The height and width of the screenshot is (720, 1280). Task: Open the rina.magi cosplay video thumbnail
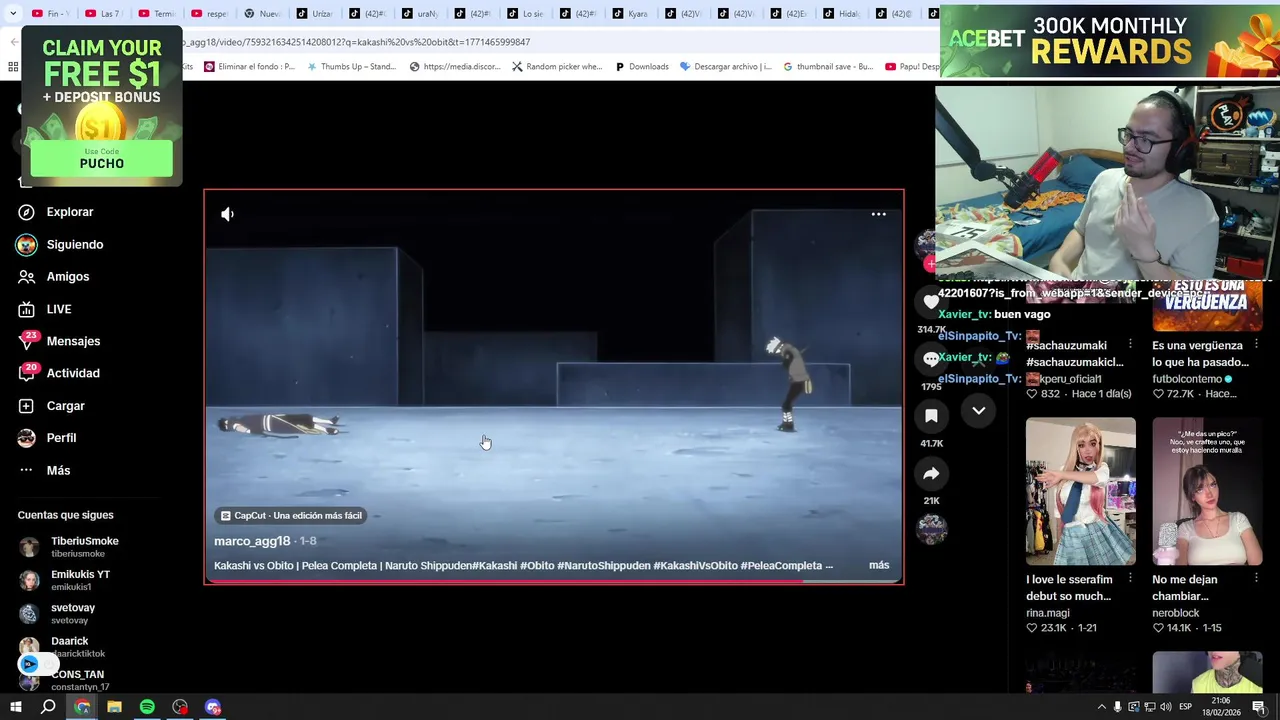coord(1080,491)
